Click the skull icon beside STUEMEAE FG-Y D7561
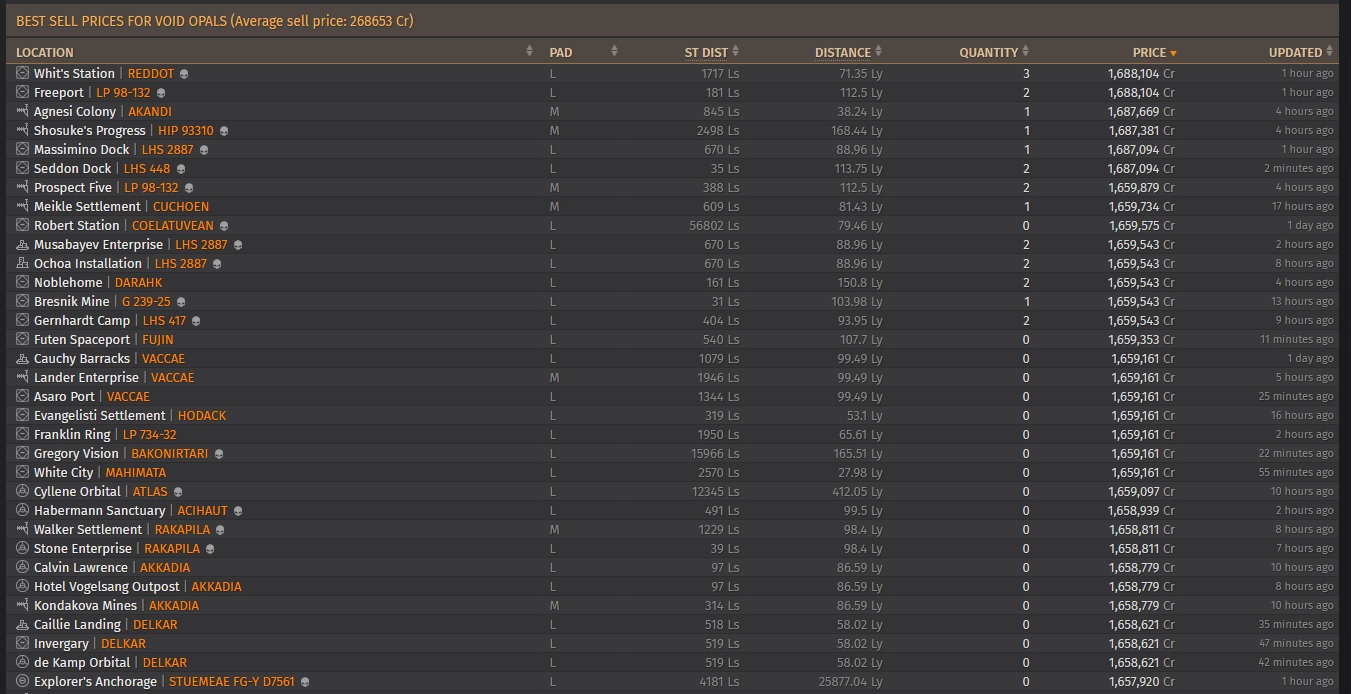Image resolution: width=1352 pixels, height=694 pixels. tap(305, 682)
